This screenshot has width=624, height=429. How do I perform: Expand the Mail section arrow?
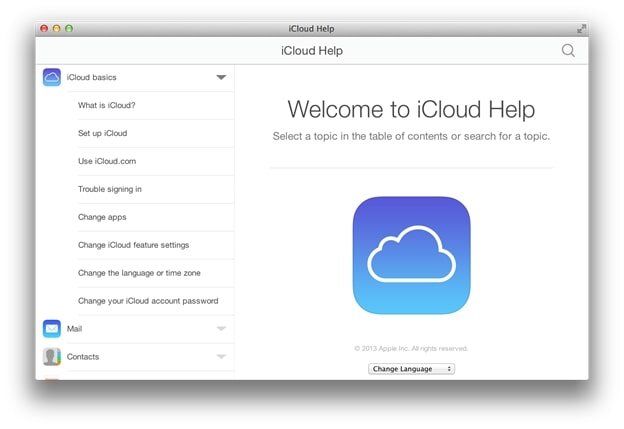(221, 329)
